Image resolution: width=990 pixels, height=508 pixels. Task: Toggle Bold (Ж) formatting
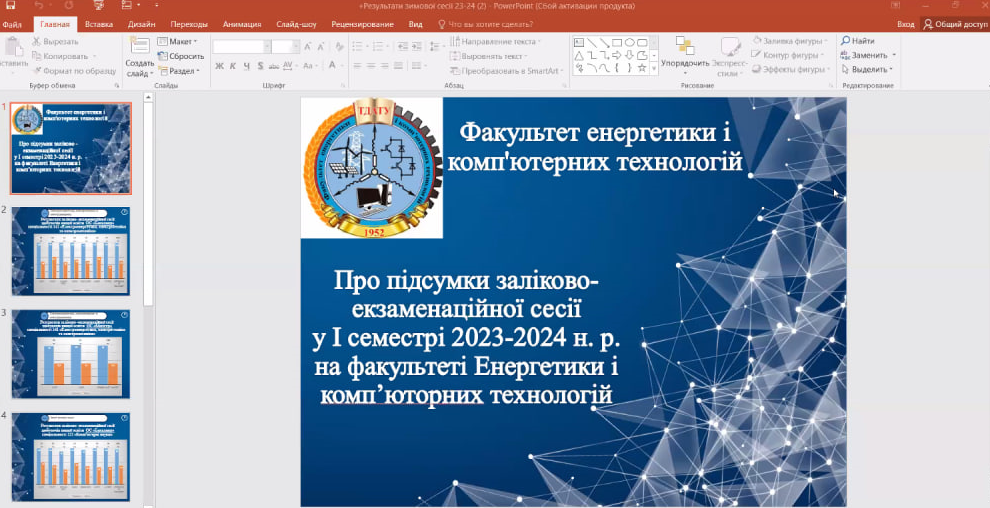(x=220, y=66)
